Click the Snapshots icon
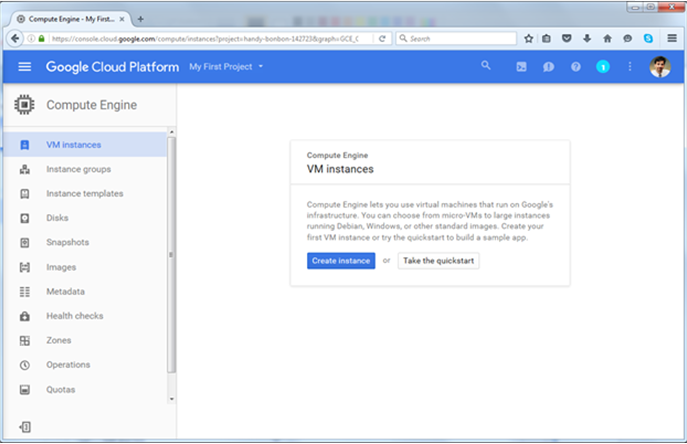687x444 pixels. [25, 242]
